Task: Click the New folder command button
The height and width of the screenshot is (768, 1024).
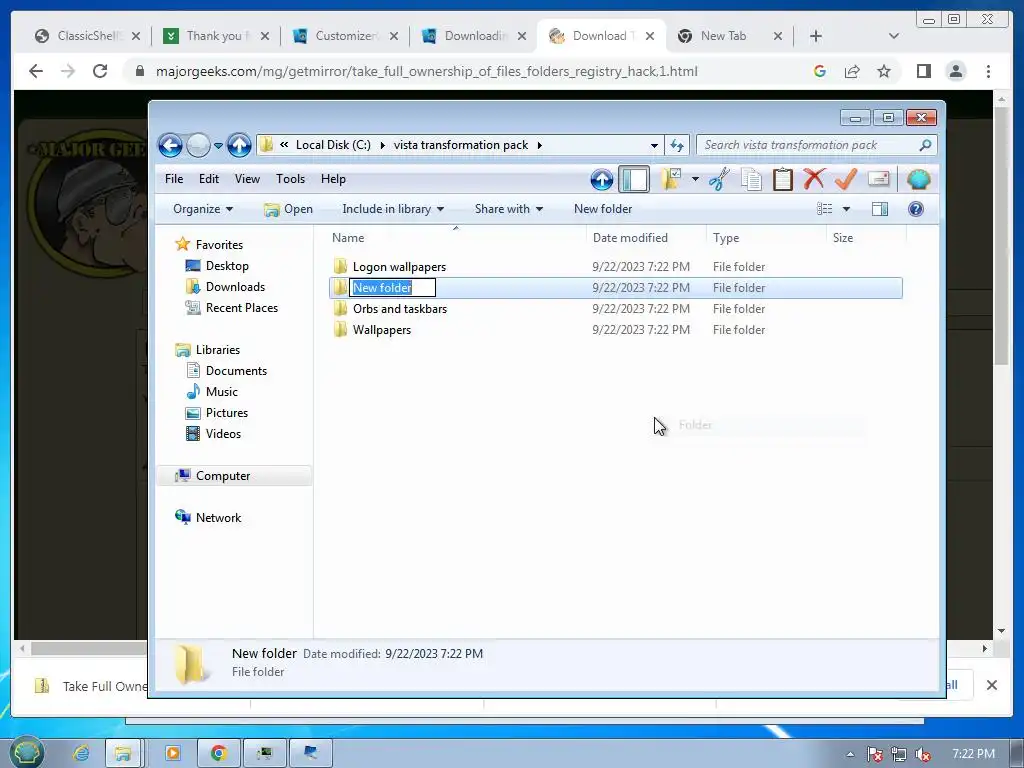Action: [603, 209]
